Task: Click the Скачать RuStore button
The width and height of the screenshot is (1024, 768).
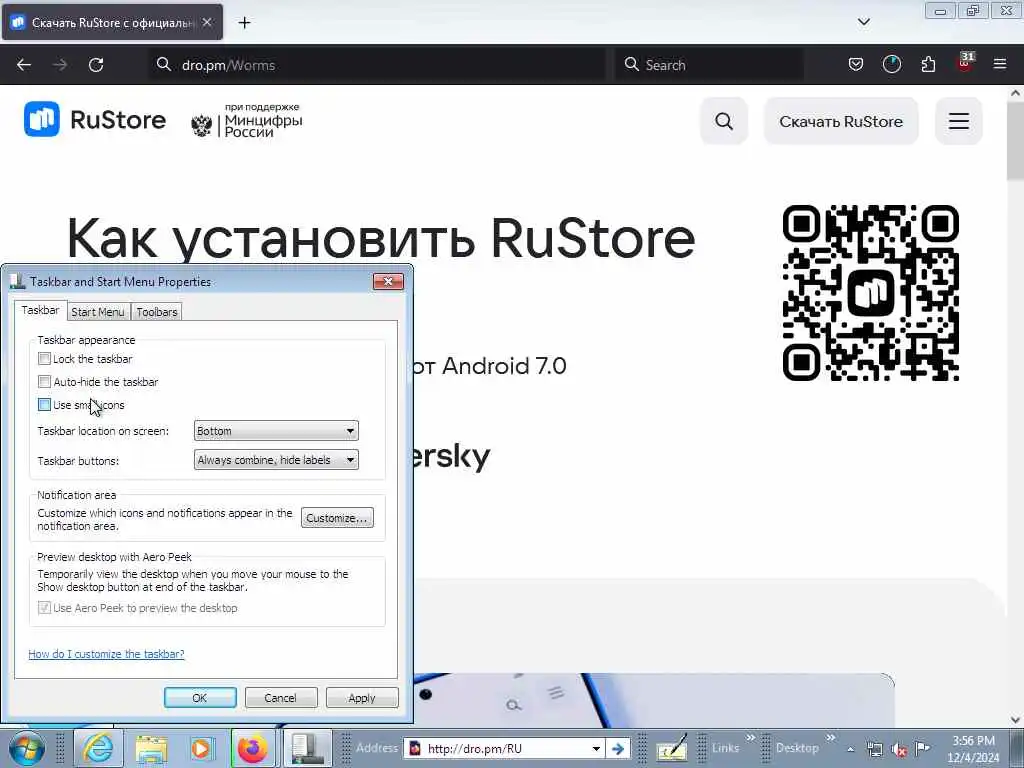Action: 841,121
